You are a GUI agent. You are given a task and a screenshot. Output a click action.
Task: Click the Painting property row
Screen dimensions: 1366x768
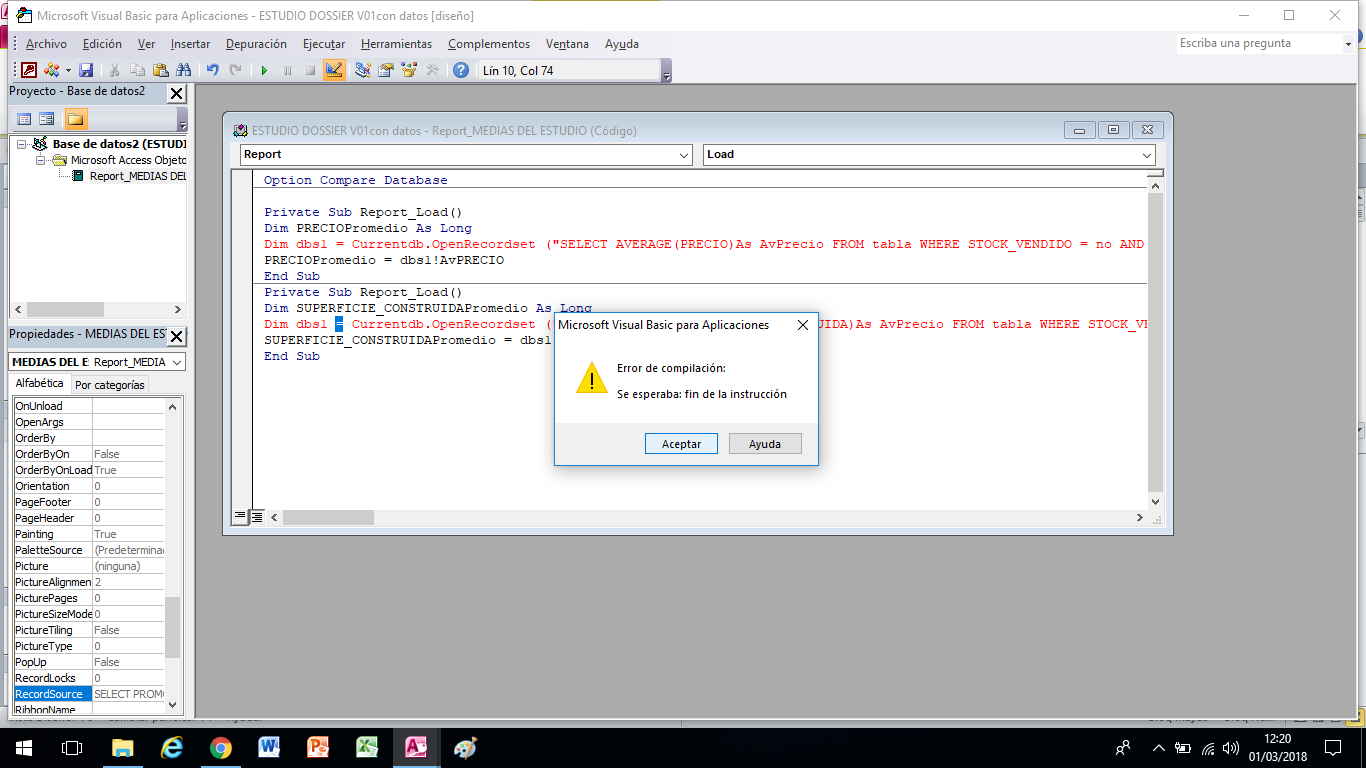click(x=89, y=534)
